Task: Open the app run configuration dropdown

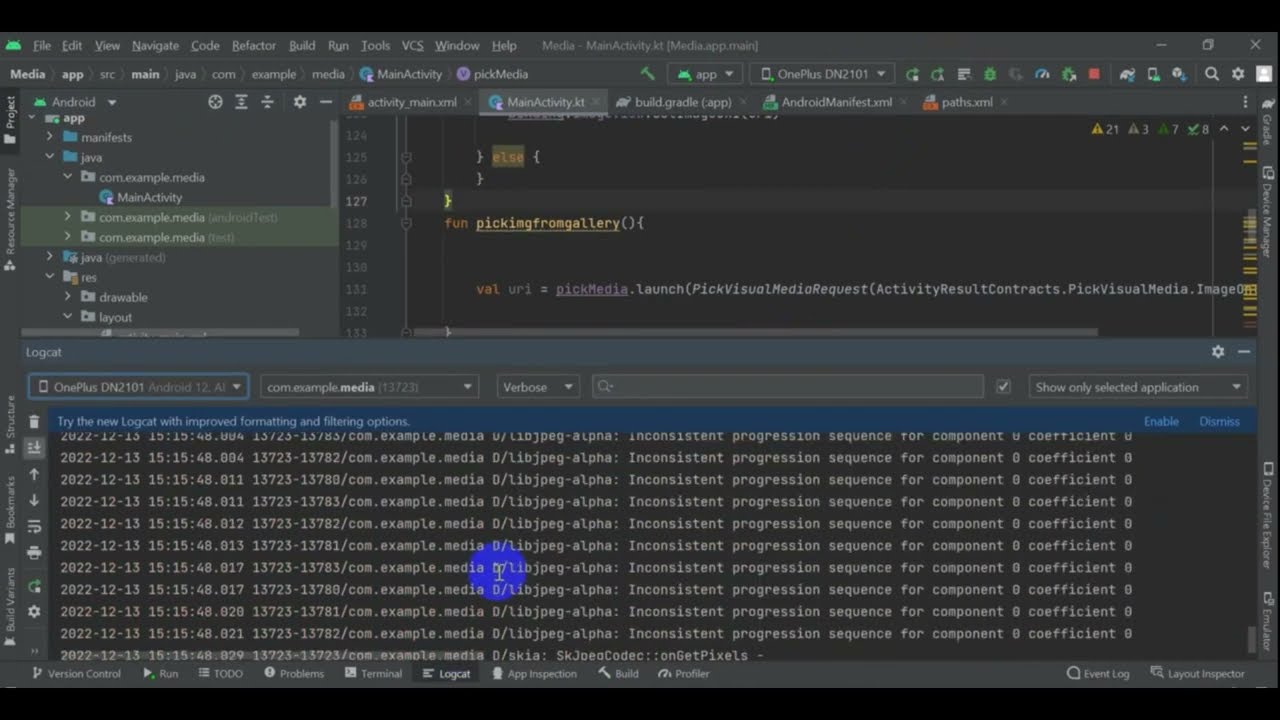Action: point(705,74)
